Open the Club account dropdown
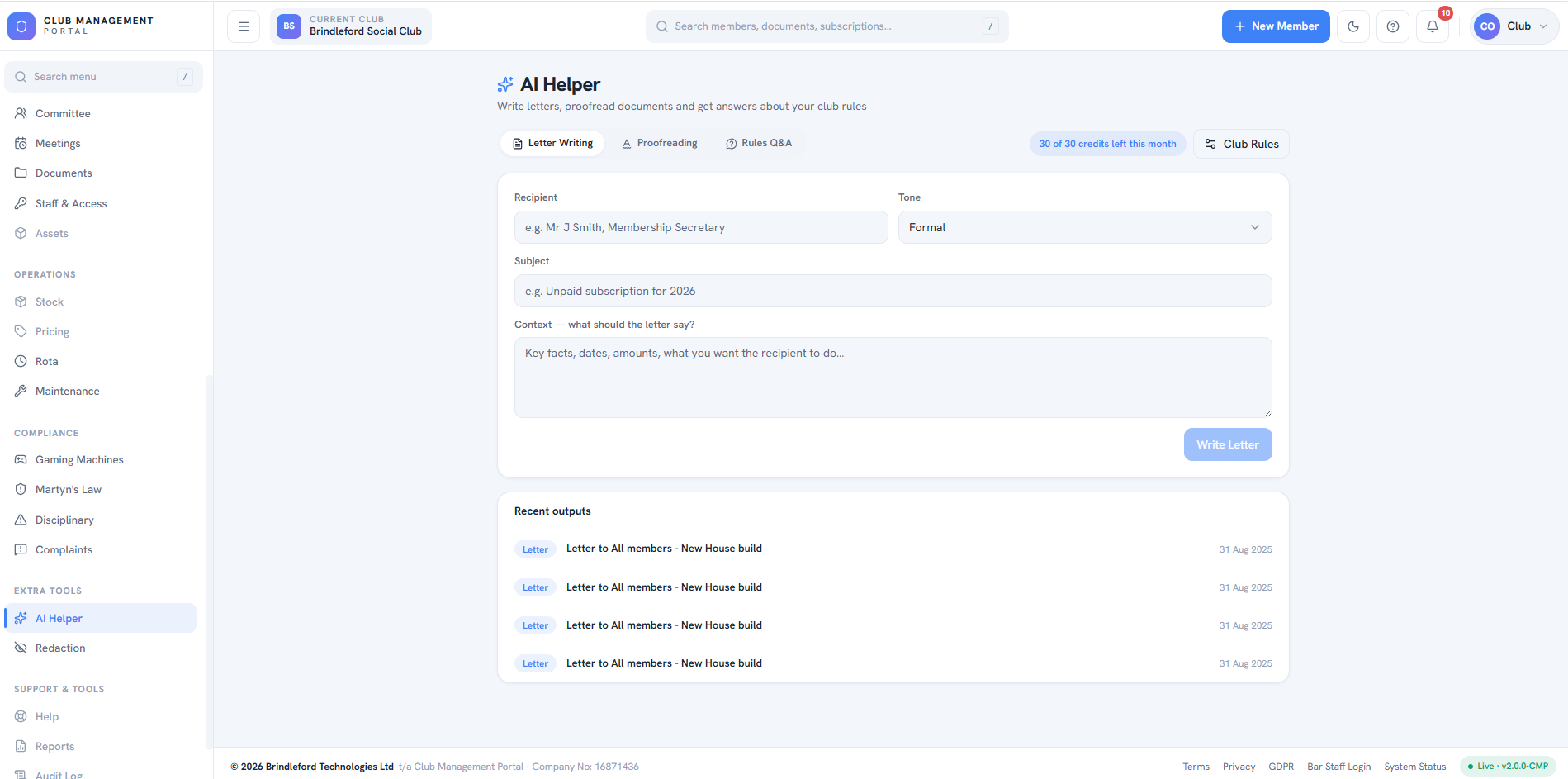1568x779 pixels. click(1514, 26)
